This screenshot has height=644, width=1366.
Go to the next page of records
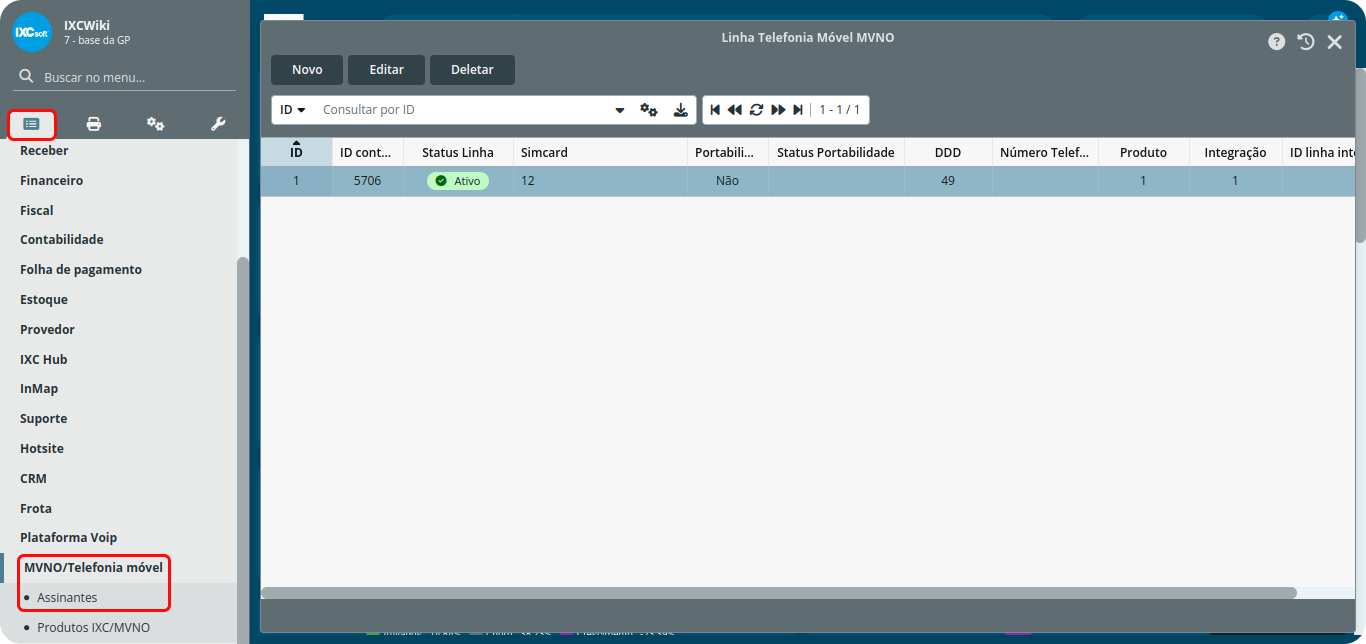pyautogui.click(x=778, y=110)
